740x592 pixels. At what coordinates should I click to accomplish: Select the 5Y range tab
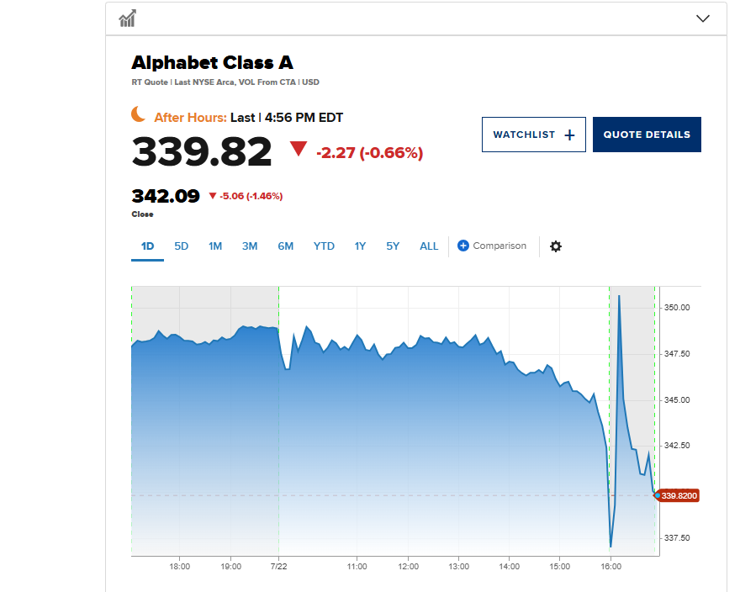coord(393,246)
